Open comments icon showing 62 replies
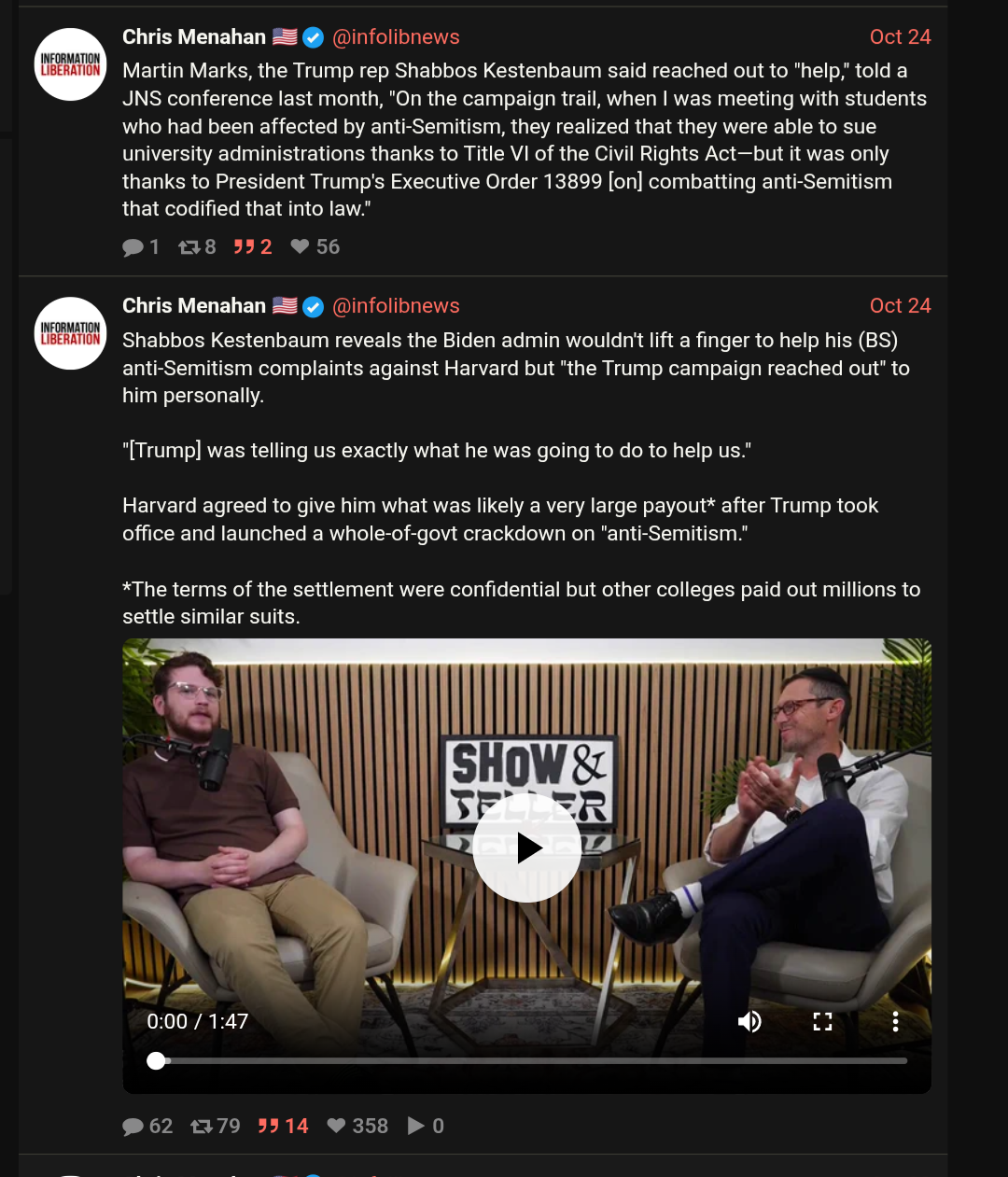 tap(133, 1127)
